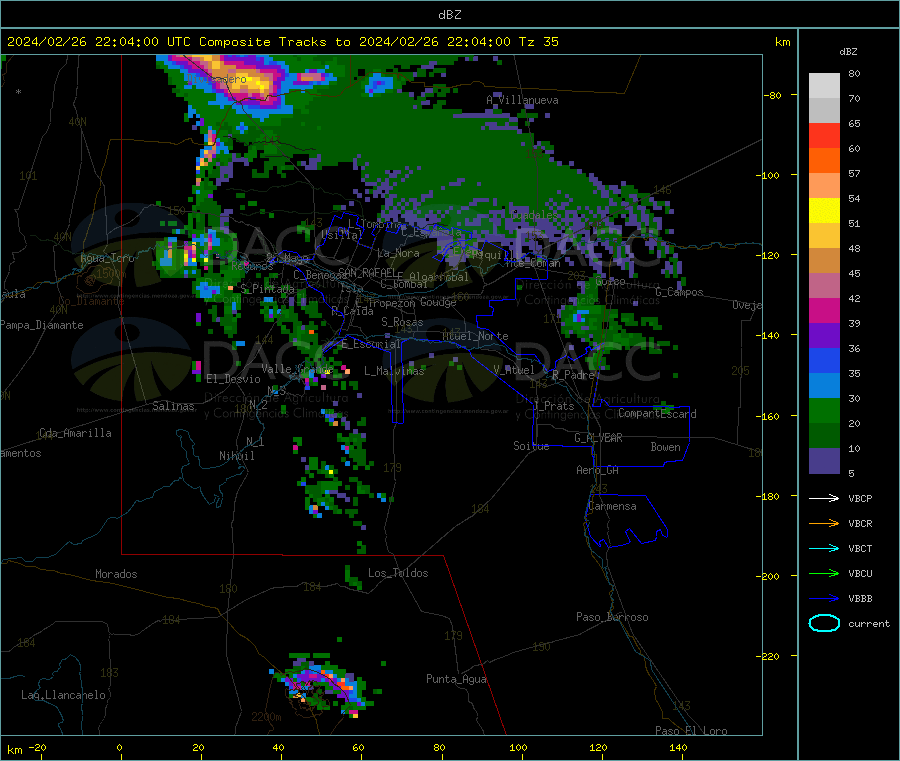Click the Pampa_Diamante location label
Viewport: 900px width, 761px height.
[41, 325]
